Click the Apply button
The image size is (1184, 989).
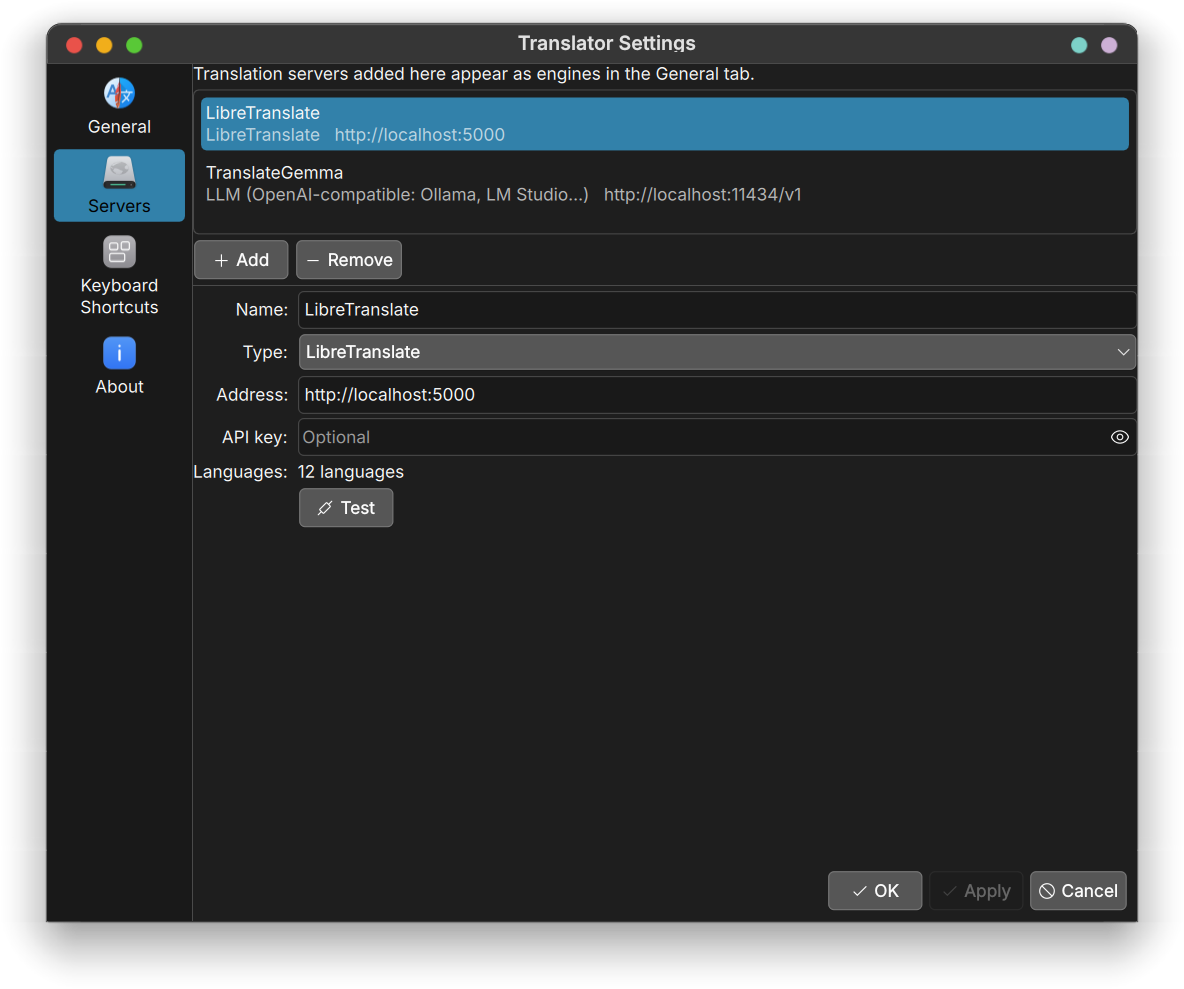tap(976, 891)
